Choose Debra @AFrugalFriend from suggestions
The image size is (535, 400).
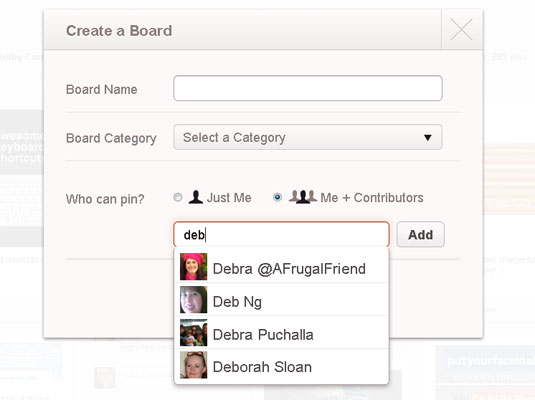point(281,267)
